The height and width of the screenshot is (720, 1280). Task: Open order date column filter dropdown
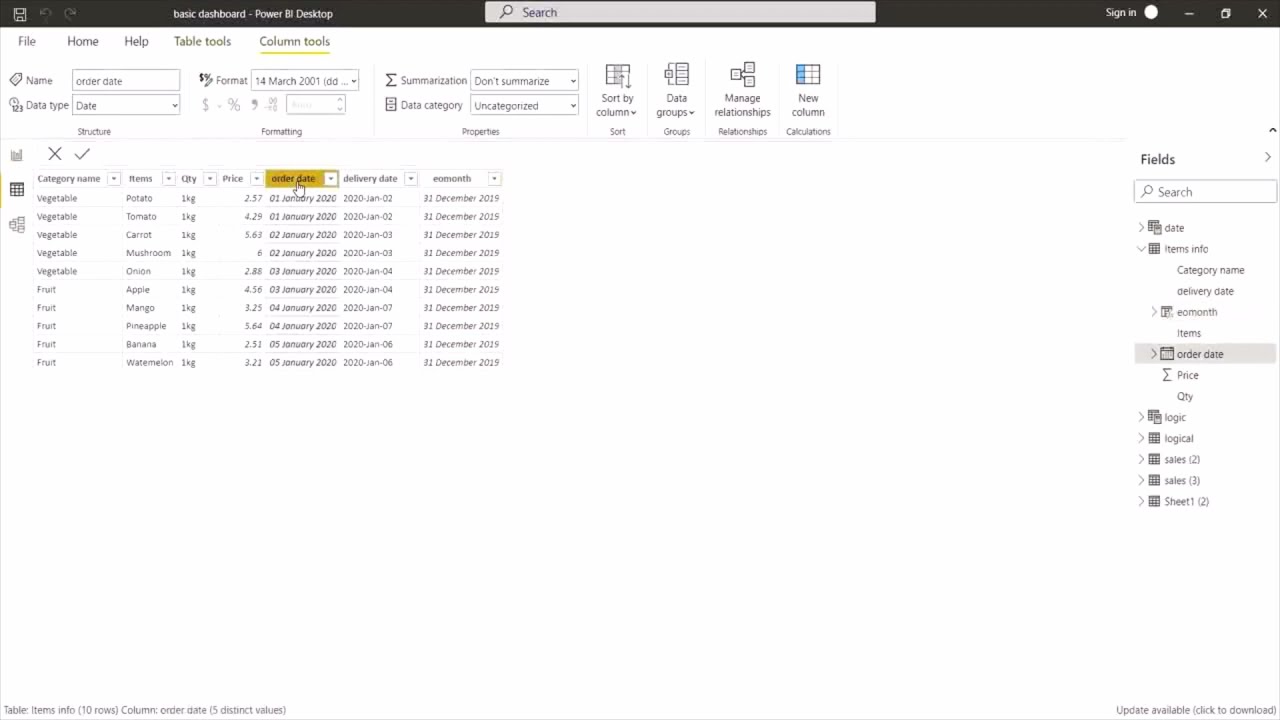[330, 179]
